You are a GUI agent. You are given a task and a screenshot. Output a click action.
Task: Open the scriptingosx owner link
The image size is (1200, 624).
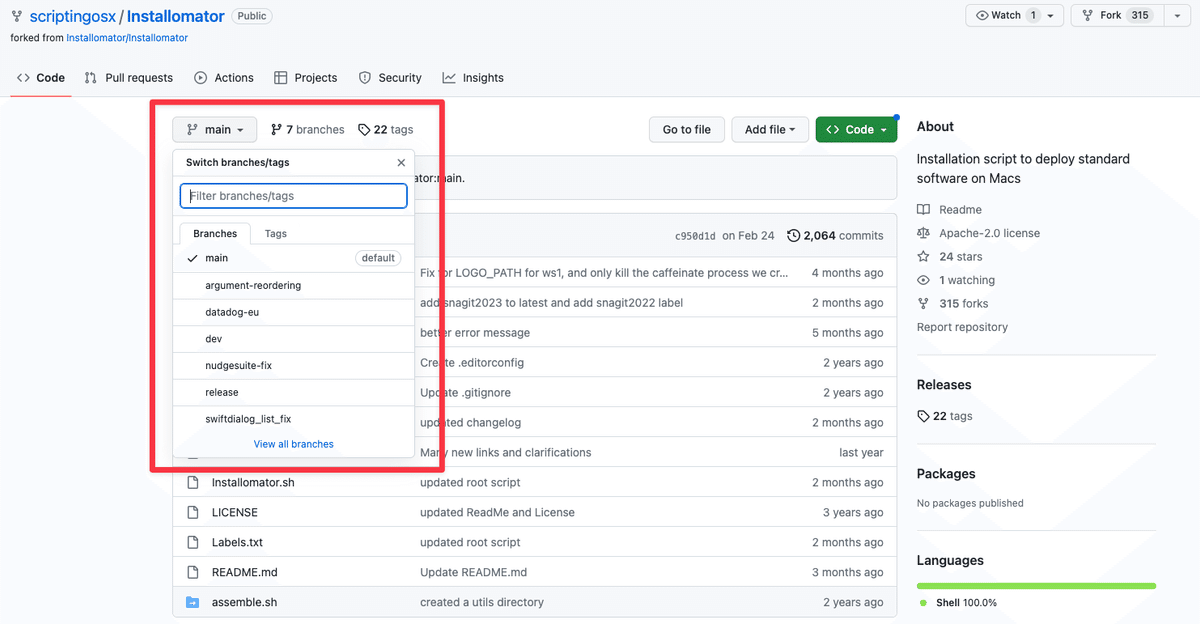pos(74,16)
